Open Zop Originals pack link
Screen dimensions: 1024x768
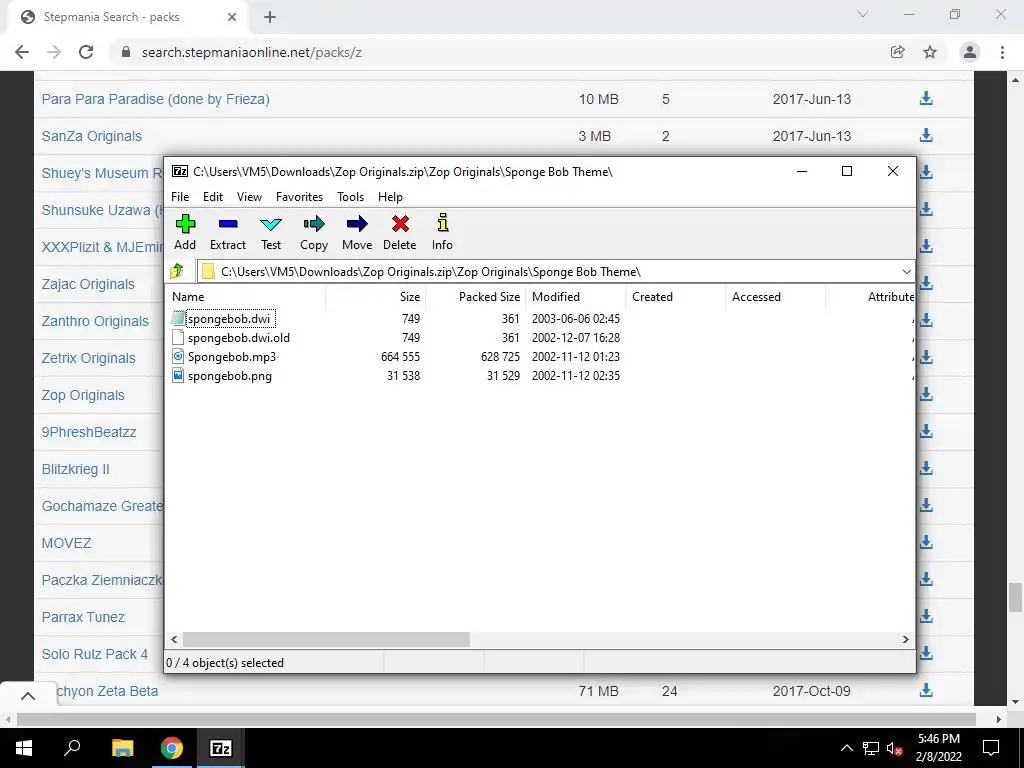tap(83, 395)
